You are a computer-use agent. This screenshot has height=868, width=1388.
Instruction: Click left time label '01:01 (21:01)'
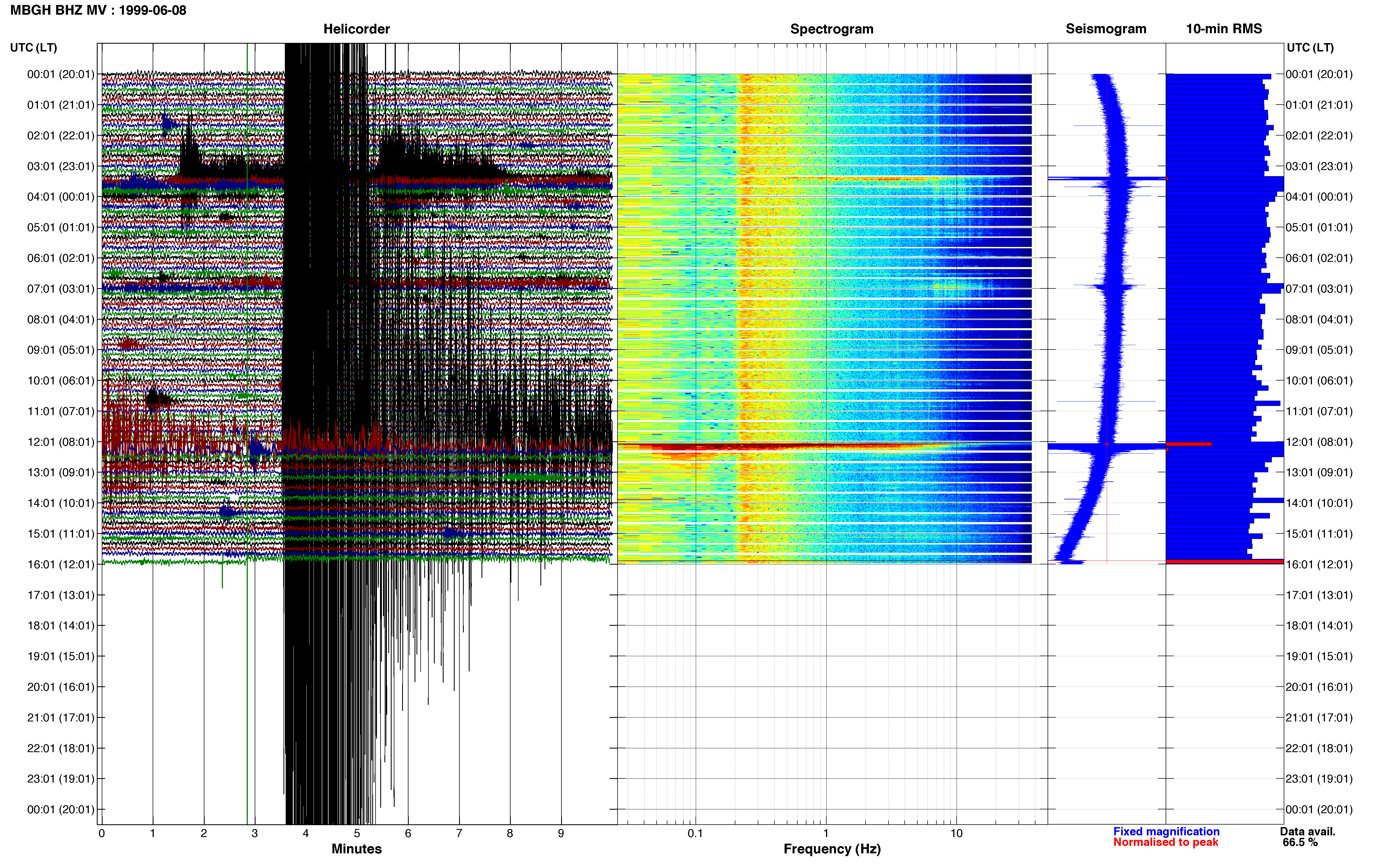60,105
